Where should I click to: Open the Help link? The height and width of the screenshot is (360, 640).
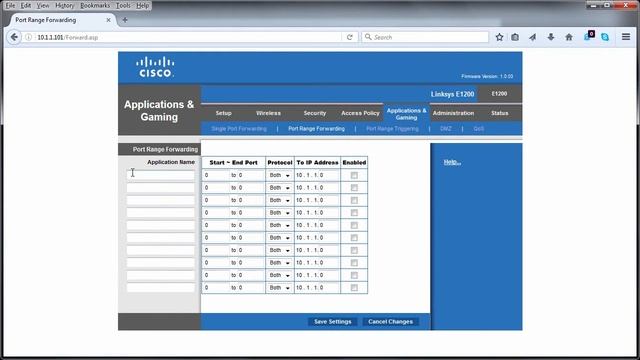(x=452, y=162)
